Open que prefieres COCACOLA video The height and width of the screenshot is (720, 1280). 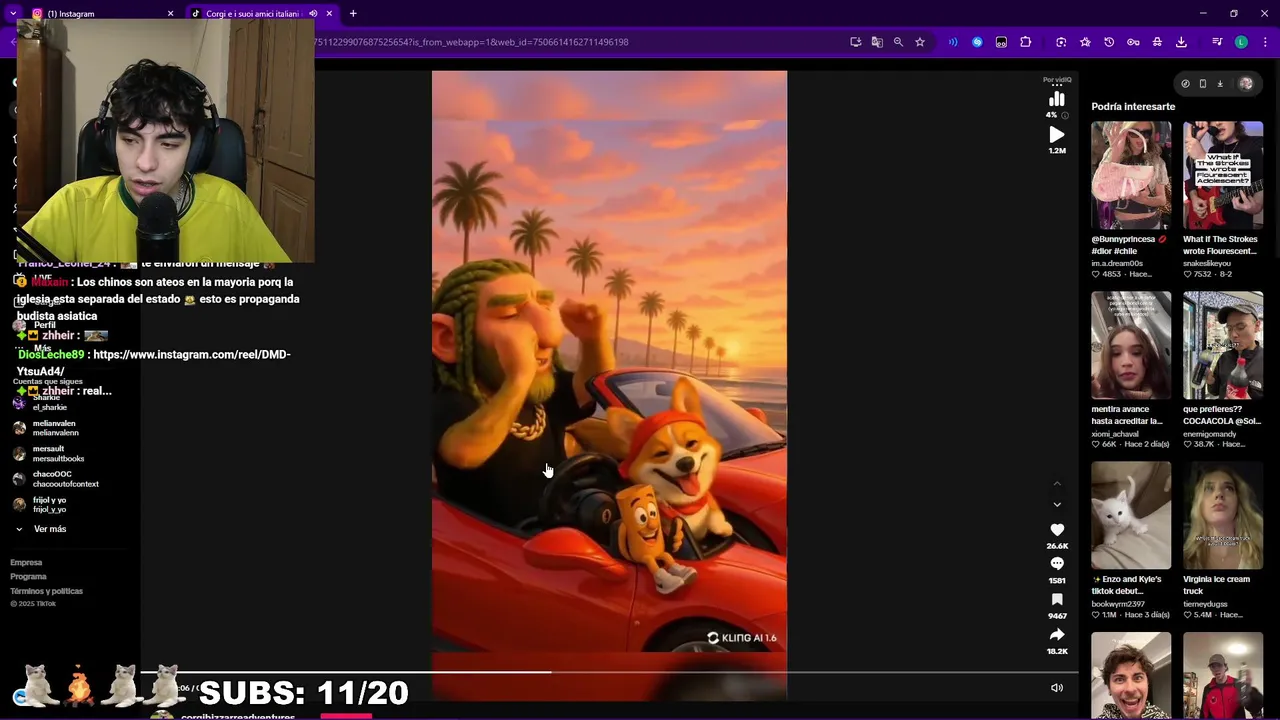tap(1223, 346)
